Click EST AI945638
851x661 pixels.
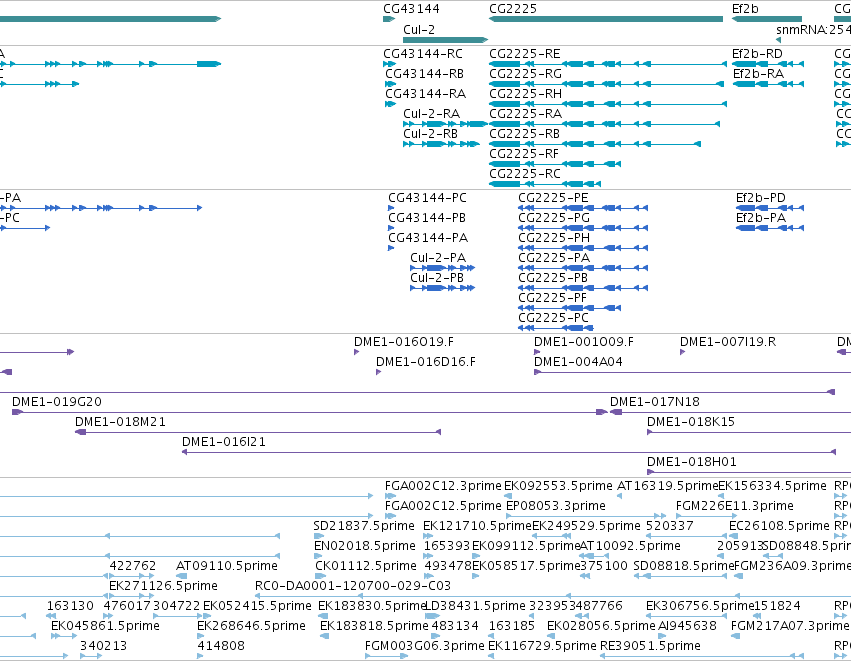point(688,627)
